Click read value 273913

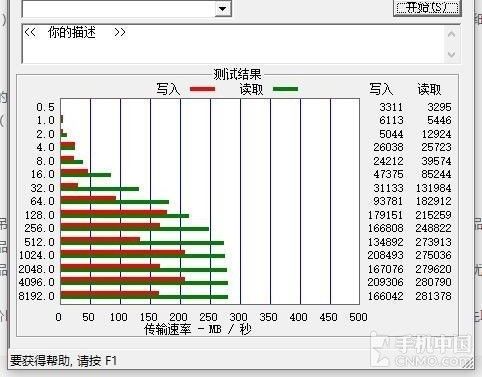click(433, 242)
